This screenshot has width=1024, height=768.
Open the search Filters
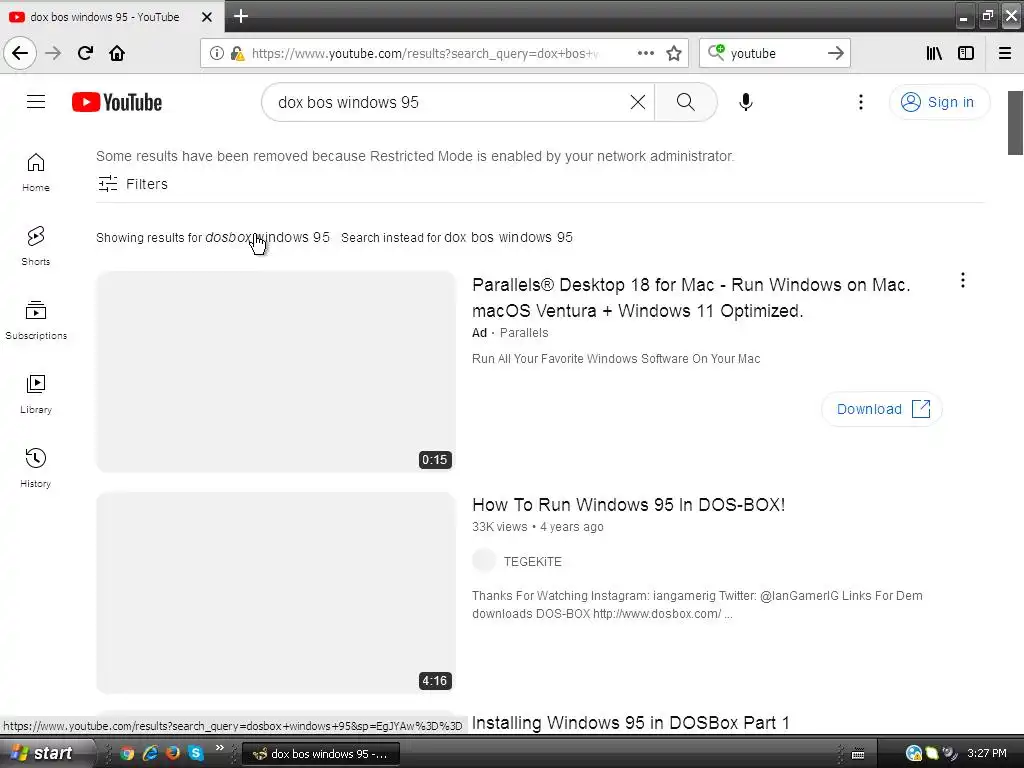pos(133,184)
